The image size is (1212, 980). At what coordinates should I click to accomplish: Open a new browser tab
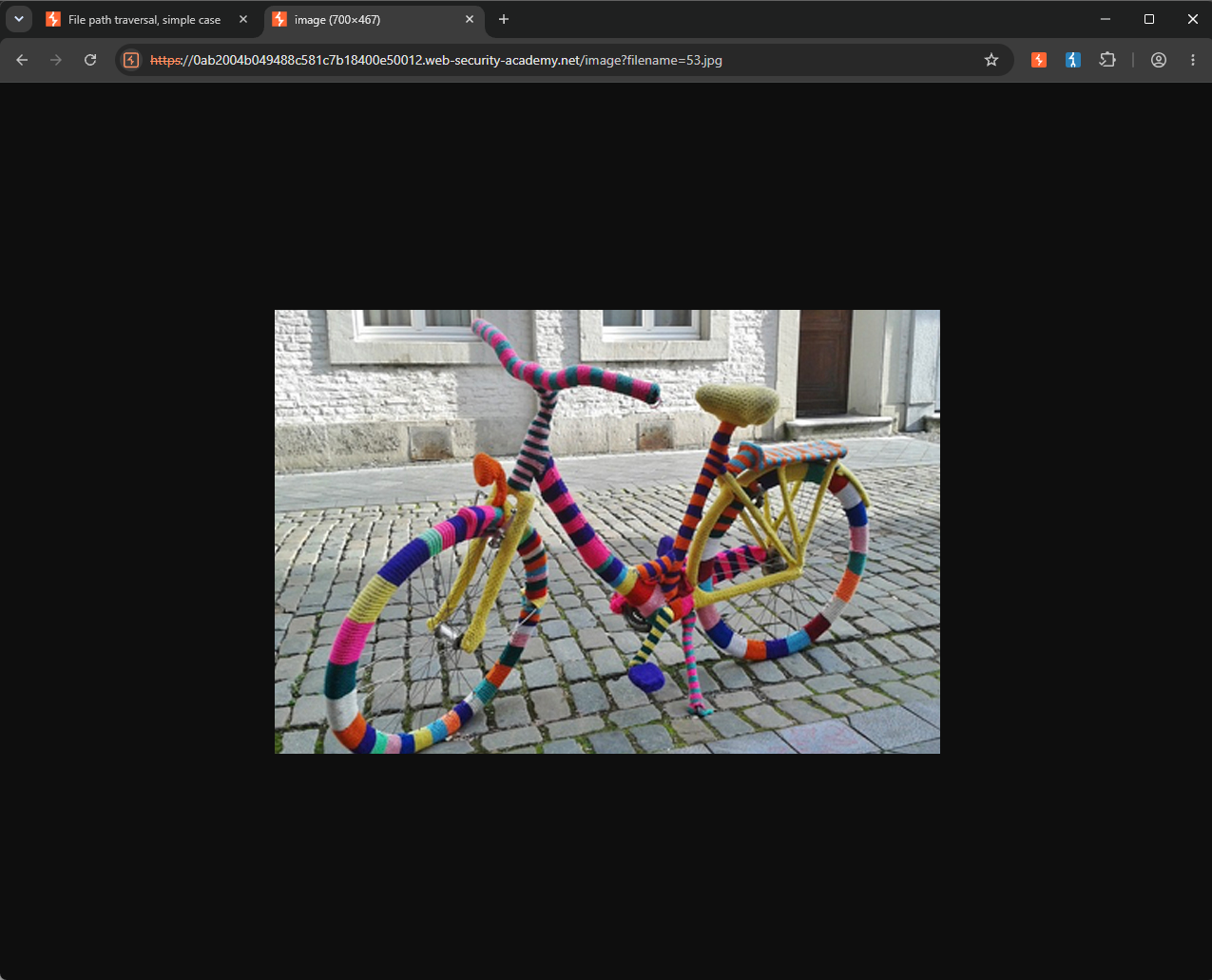(x=504, y=19)
